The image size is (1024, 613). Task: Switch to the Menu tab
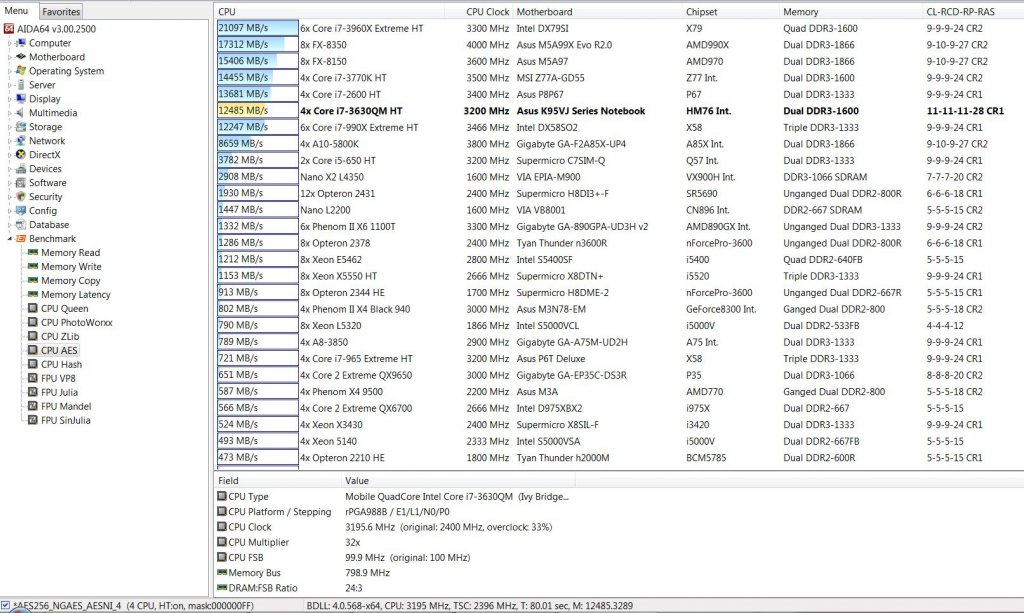tap(17, 11)
